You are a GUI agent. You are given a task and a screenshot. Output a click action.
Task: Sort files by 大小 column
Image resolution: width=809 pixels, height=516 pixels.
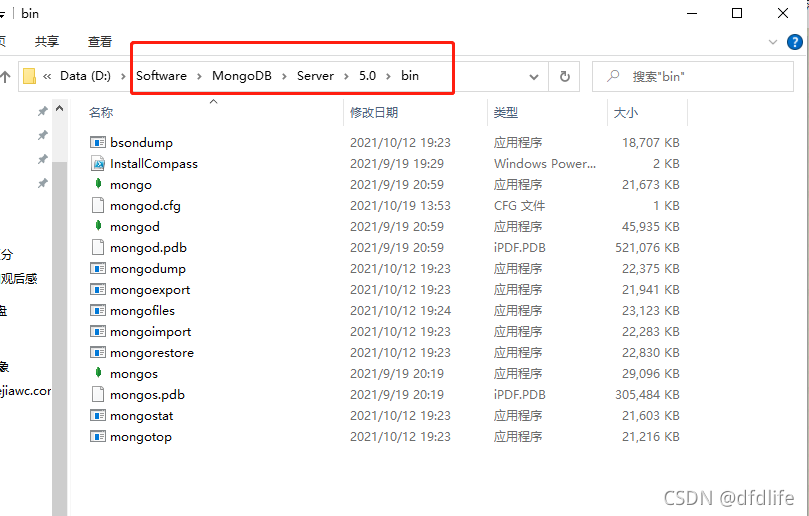point(626,112)
